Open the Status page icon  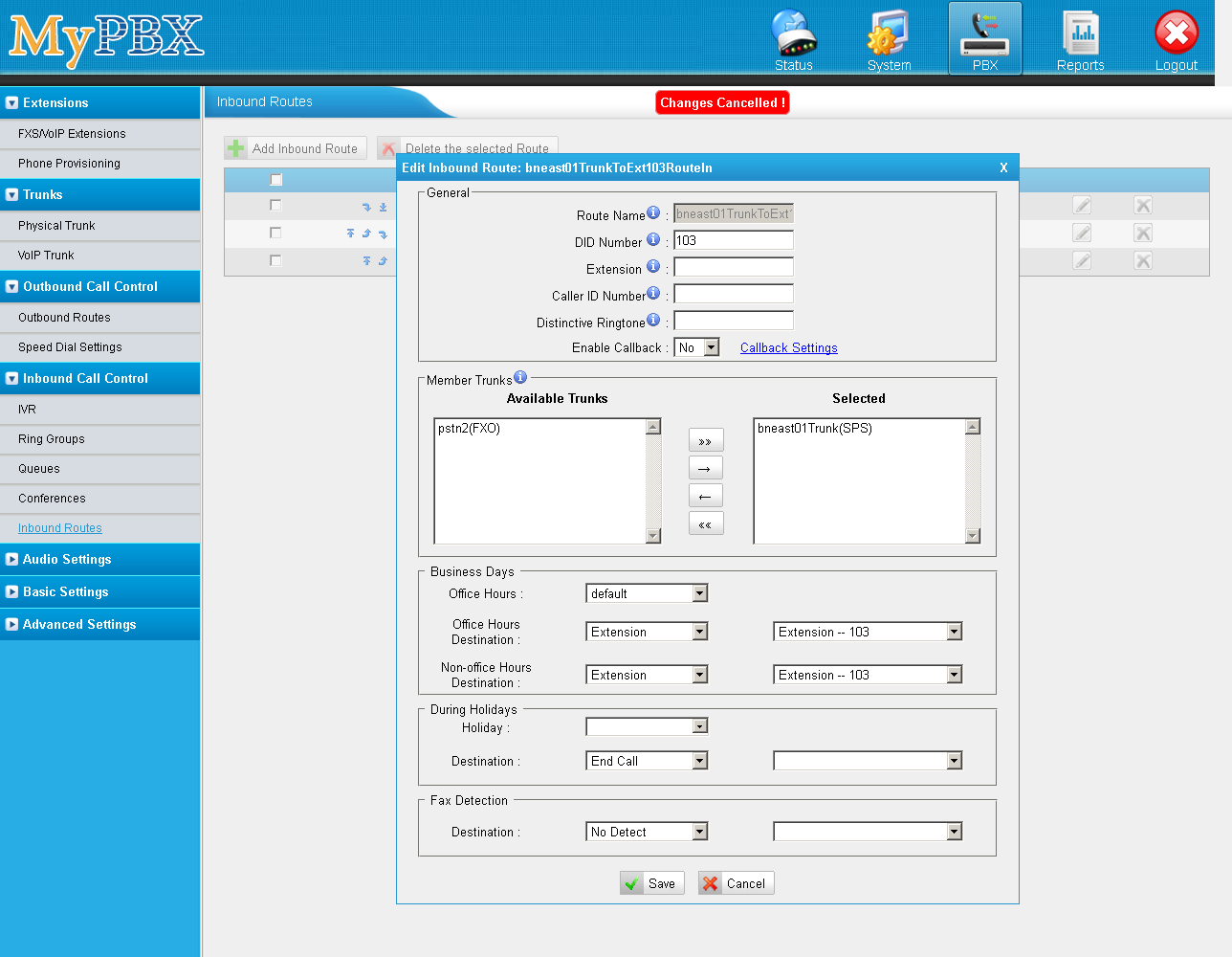click(794, 39)
